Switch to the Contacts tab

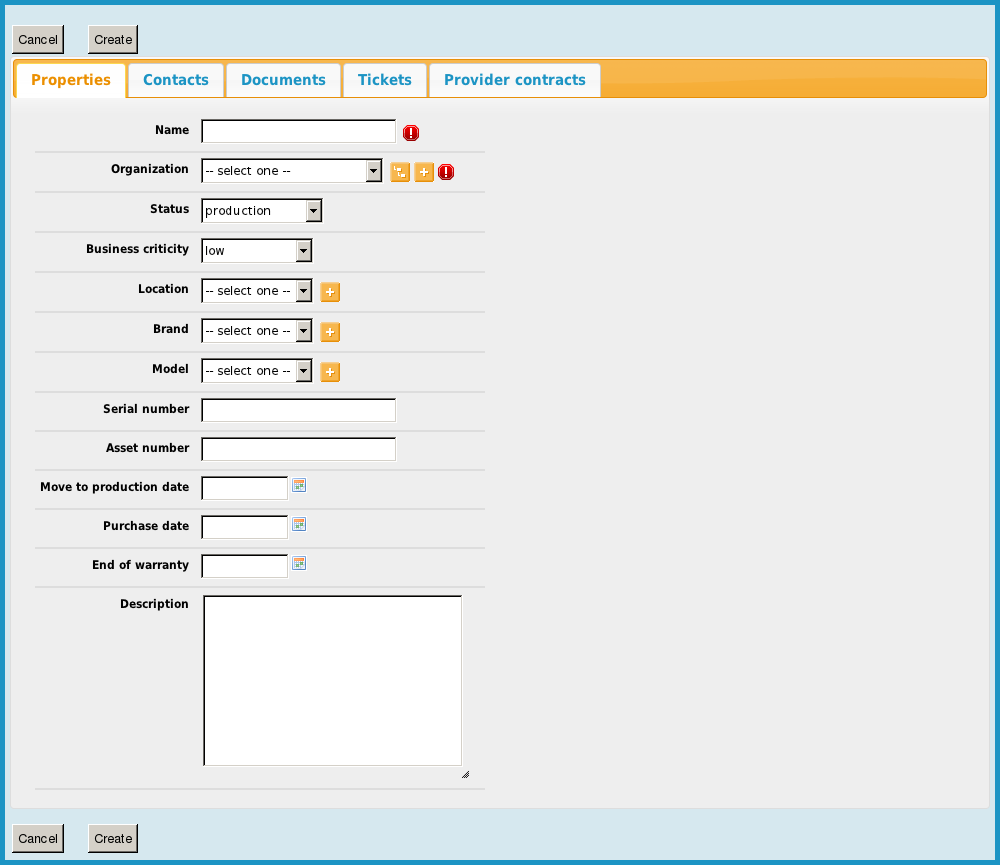(176, 80)
